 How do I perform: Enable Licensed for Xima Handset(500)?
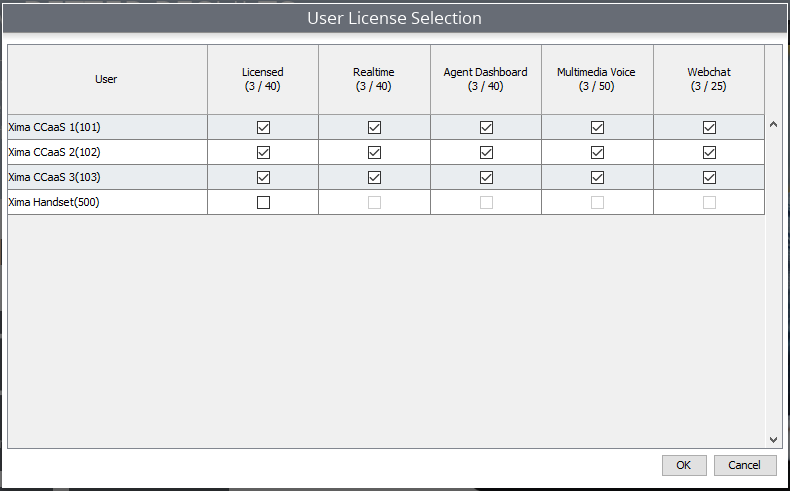coord(263,202)
